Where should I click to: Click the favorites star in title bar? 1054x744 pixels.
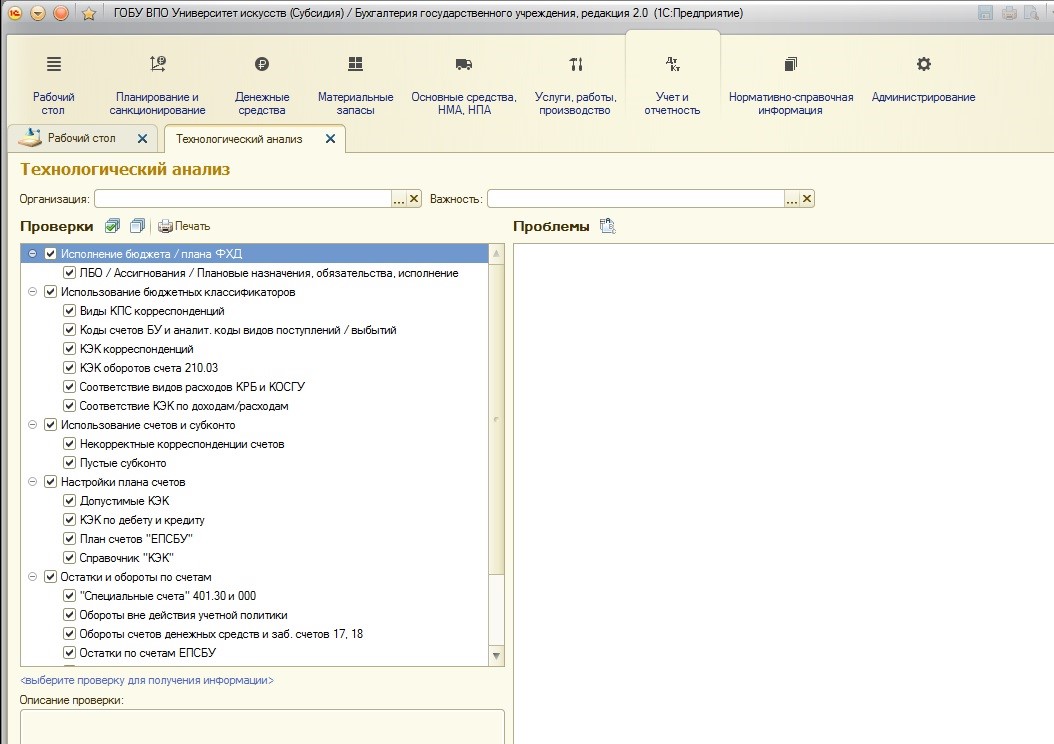tap(88, 13)
